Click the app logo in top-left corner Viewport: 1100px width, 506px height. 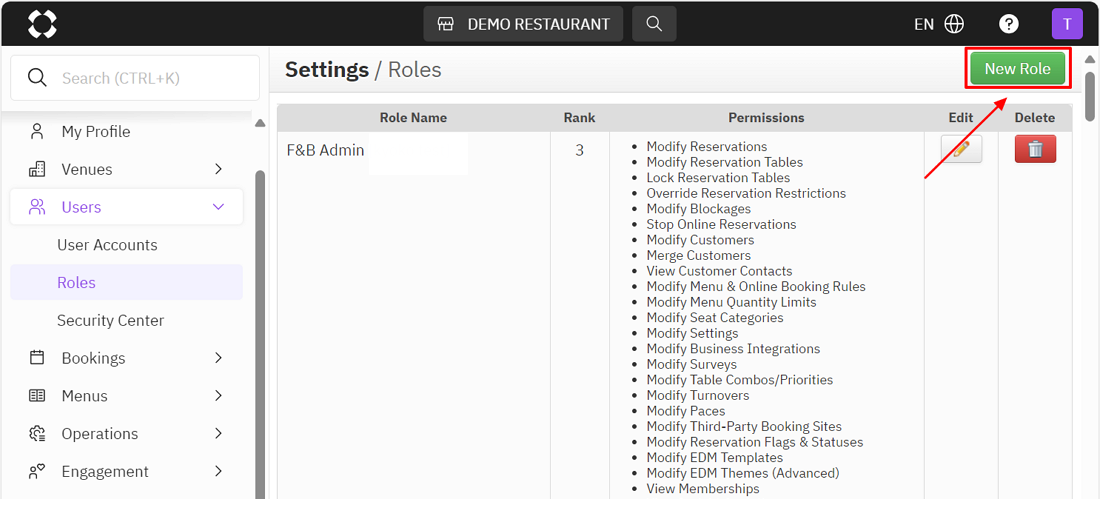42,24
